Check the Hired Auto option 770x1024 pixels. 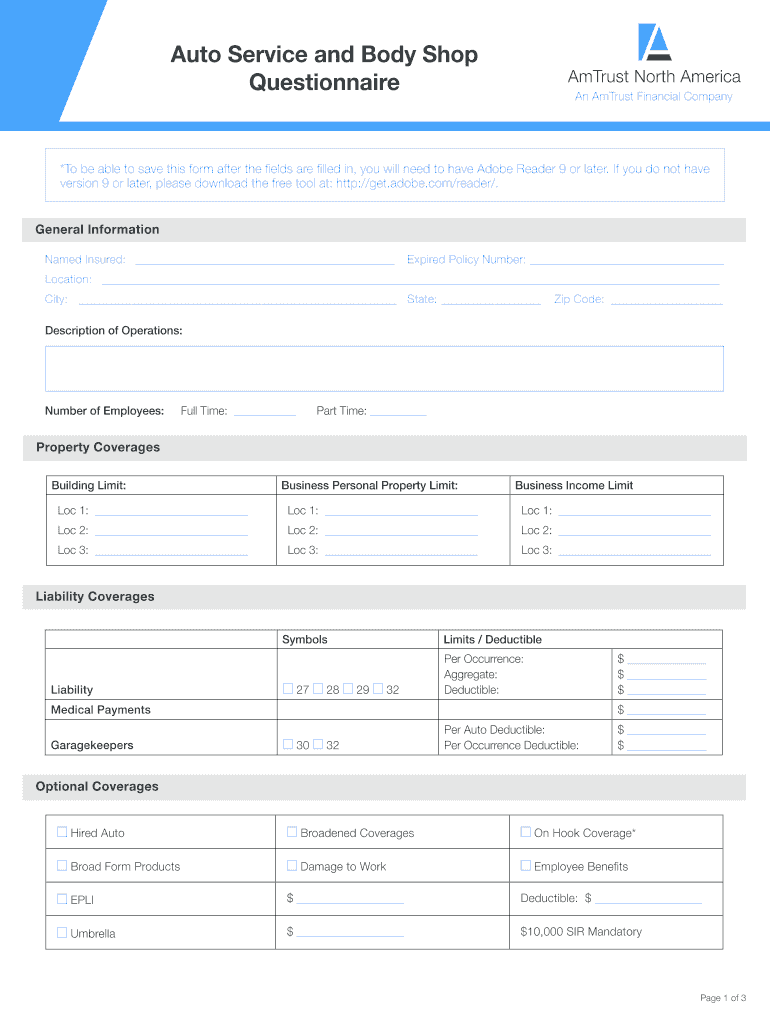pos(62,832)
